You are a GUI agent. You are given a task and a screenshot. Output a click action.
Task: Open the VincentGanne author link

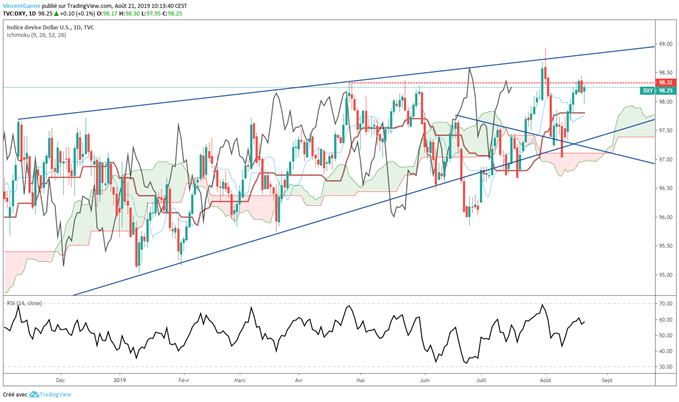coord(21,6)
